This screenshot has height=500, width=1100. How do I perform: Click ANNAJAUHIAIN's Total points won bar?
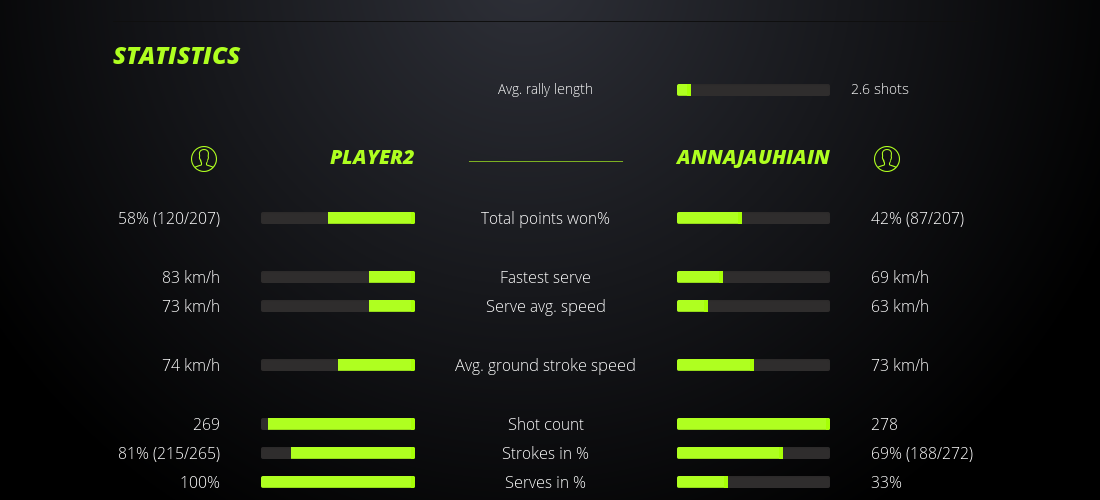click(x=753, y=218)
